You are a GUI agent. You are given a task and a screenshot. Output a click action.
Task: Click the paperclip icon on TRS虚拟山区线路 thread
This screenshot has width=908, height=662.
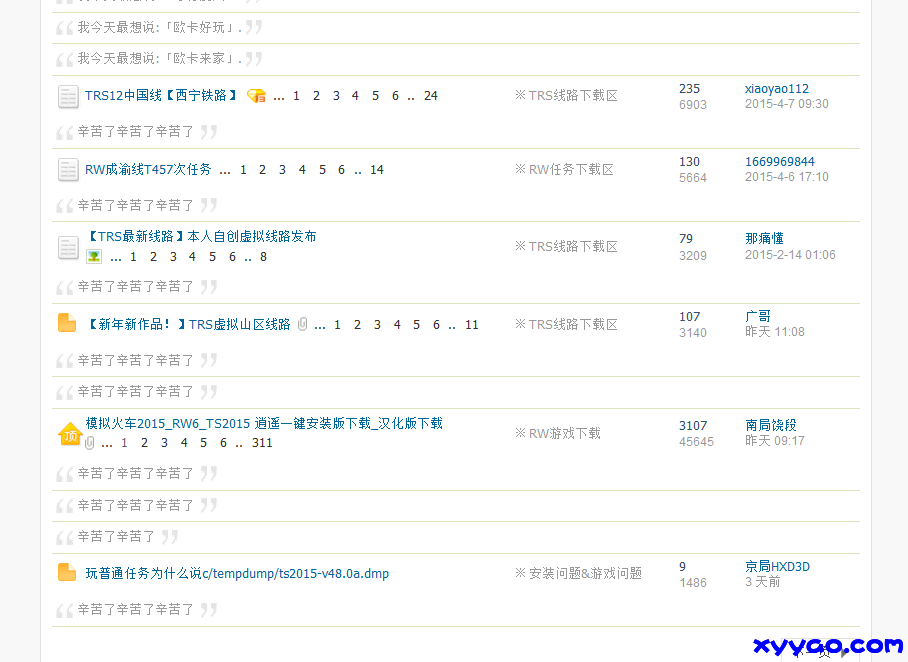pyautogui.click(x=302, y=324)
